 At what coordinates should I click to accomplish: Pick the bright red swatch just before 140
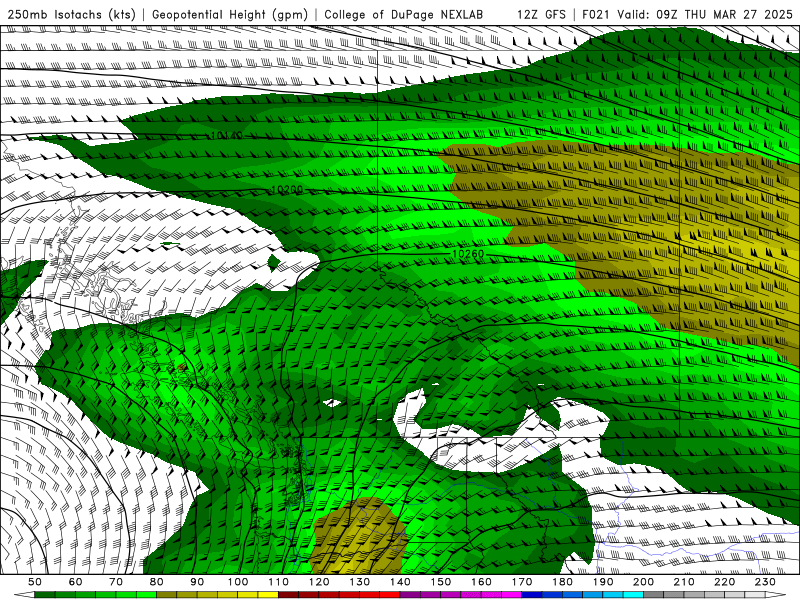[390, 595]
